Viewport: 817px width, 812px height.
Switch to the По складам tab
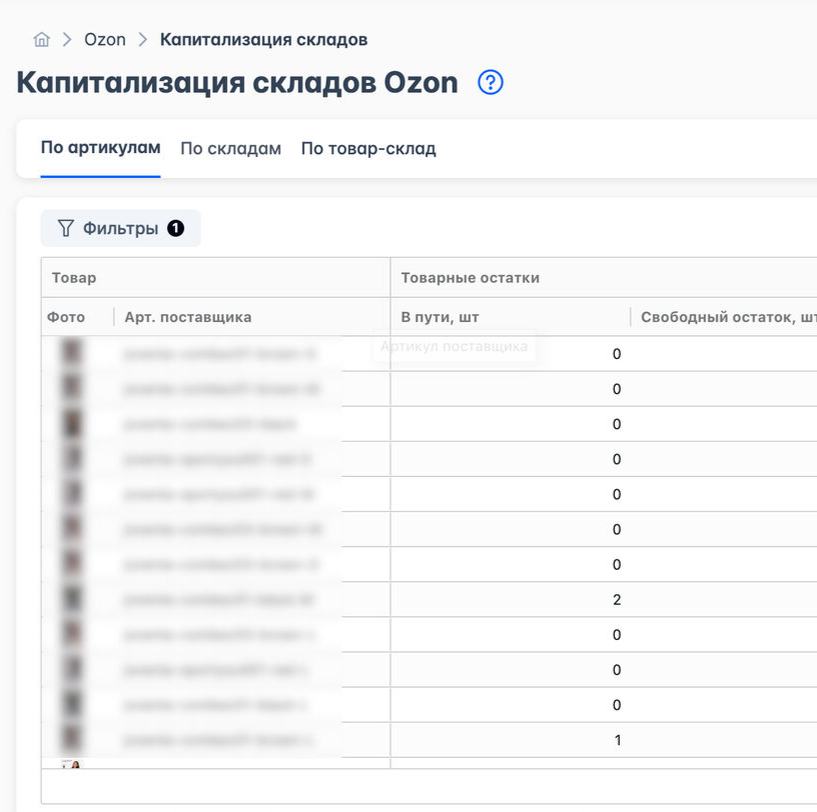click(231, 149)
